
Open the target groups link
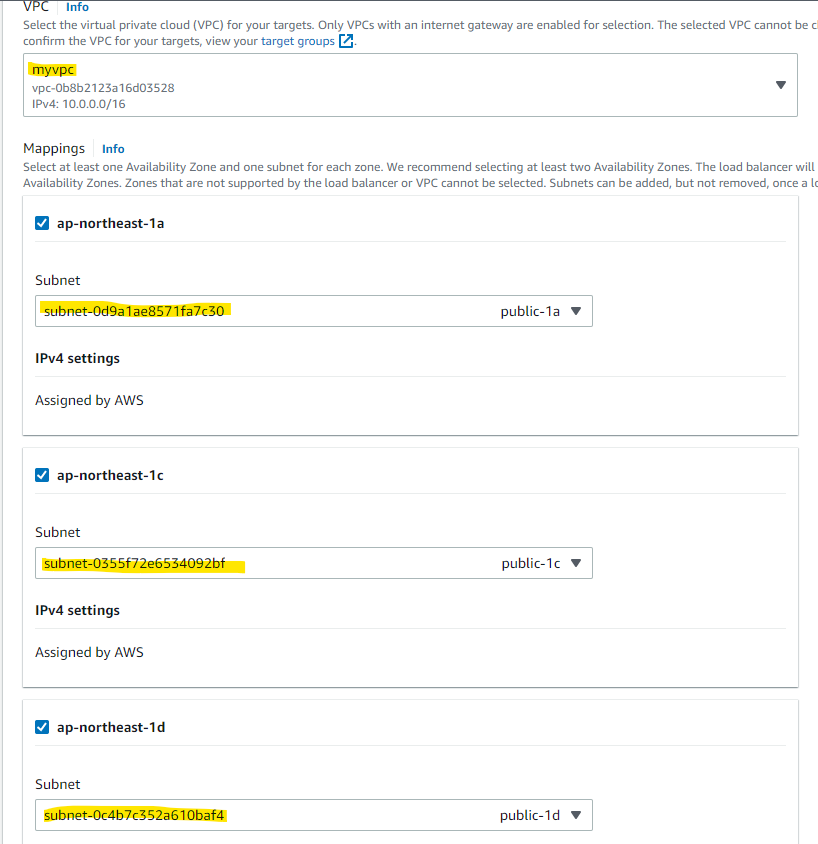pyautogui.click(x=298, y=41)
